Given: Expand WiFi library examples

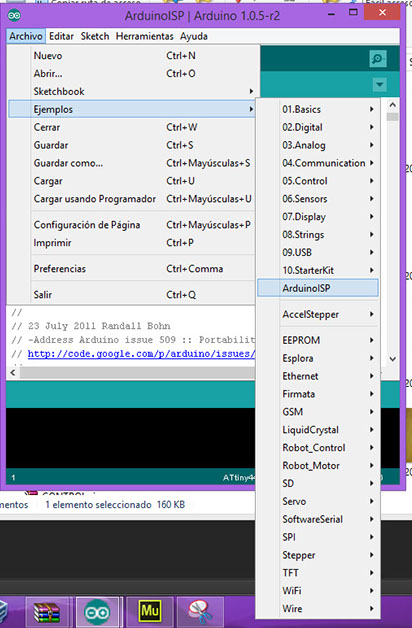Looking at the screenshot, I should pyautogui.click(x=318, y=591).
